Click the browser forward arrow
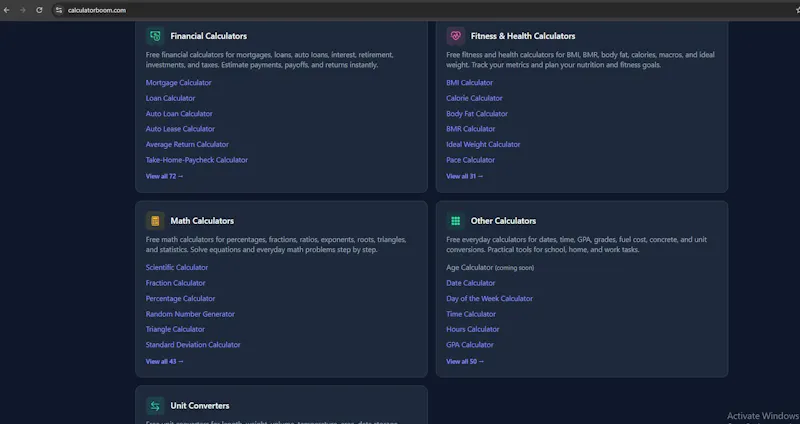This screenshot has width=800, height=424. (22, 10)
